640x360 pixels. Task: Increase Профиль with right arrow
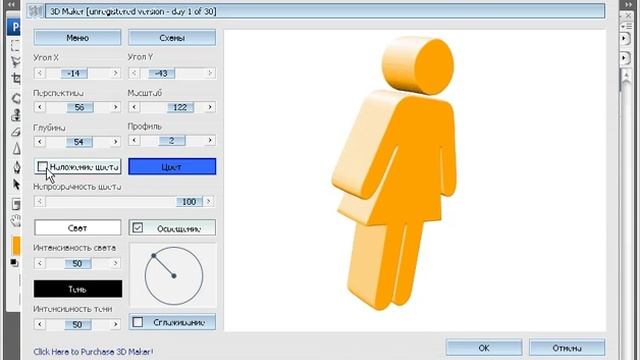click(210, 140)
